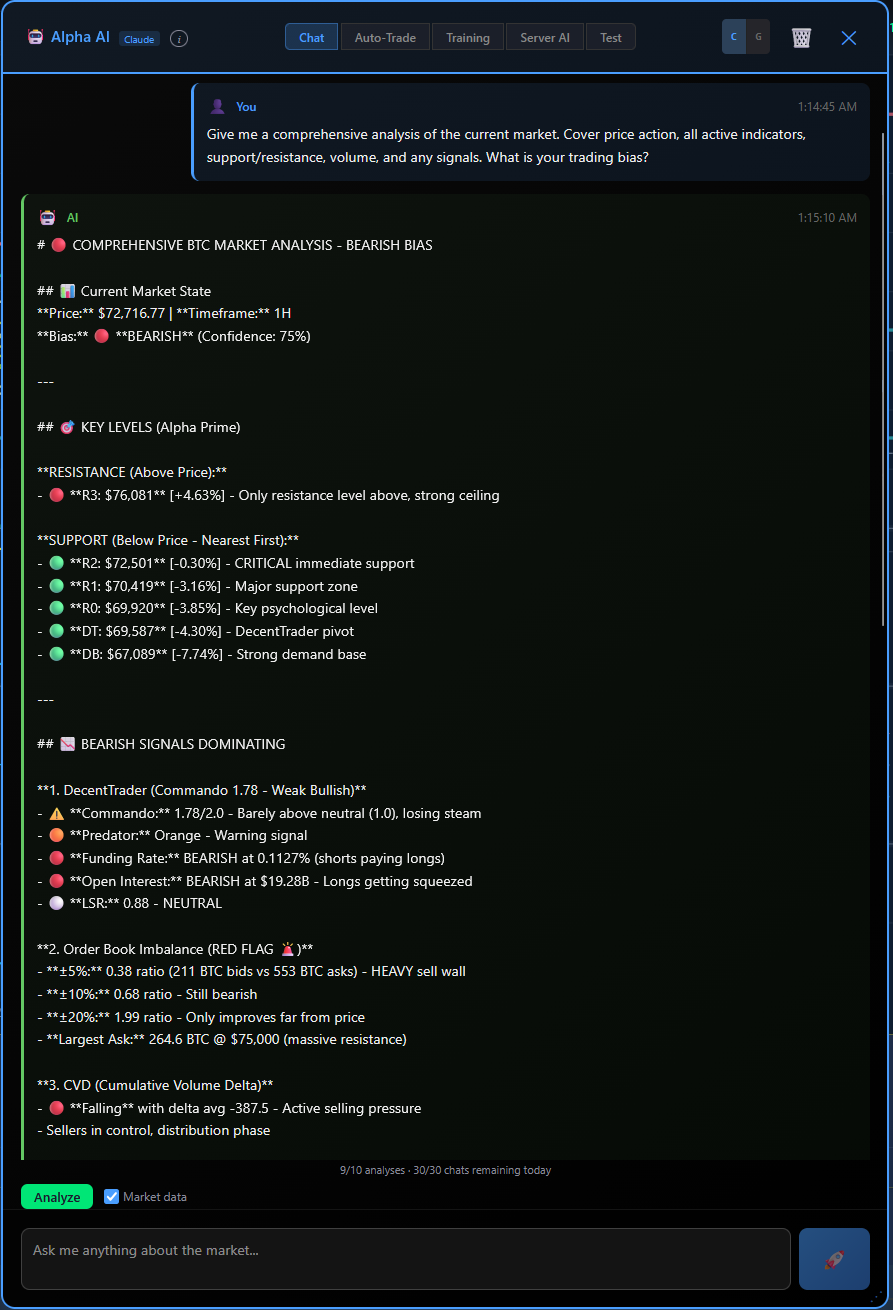Disable the Market data checkbox

(111, 1196)
